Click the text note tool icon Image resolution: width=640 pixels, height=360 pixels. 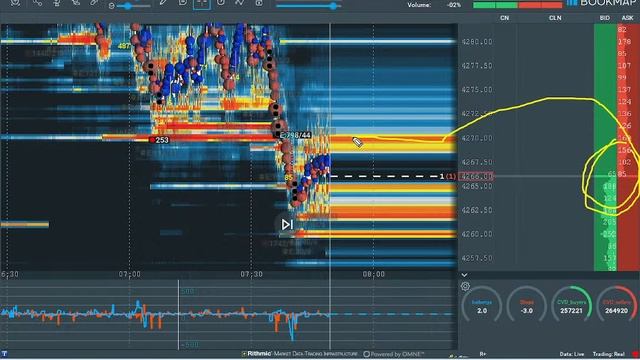click(x=183, y=2)
